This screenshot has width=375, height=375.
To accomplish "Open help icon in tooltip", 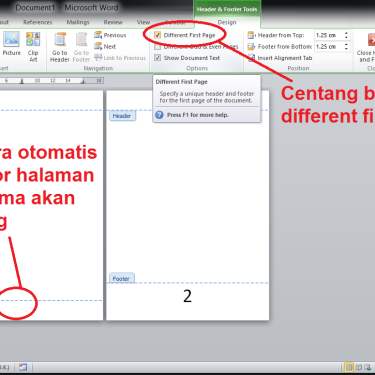I will pyautogui.click(x=159, y=115).
